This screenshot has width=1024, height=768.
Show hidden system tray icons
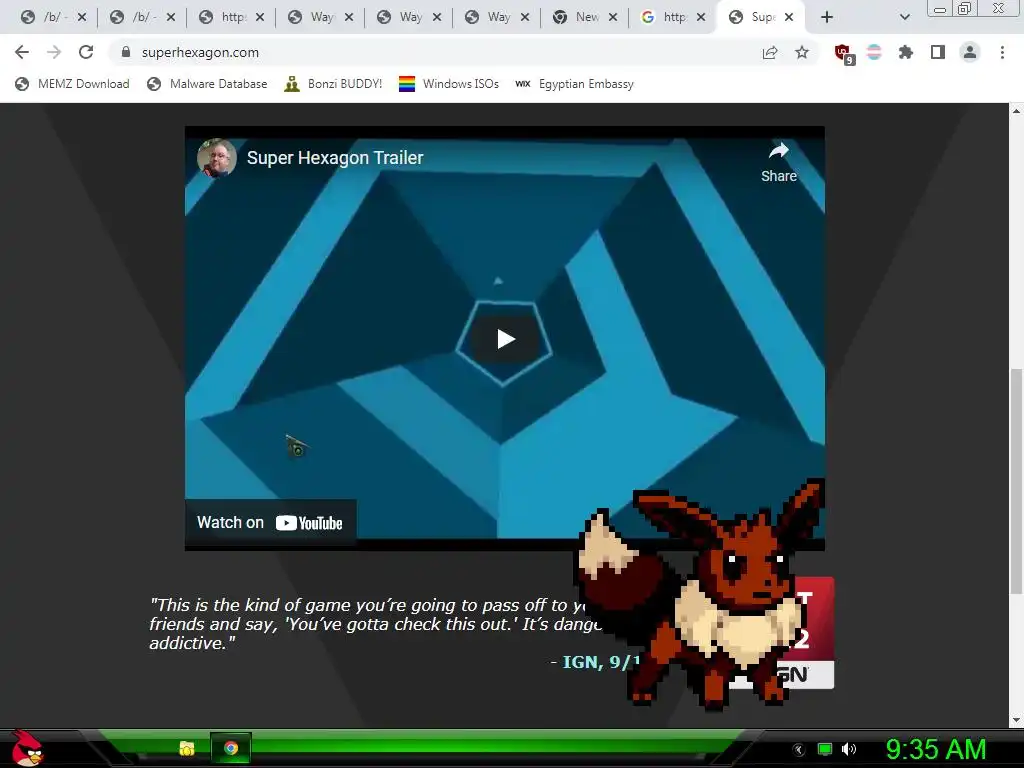pyautogui.click(x=798, y=749)
